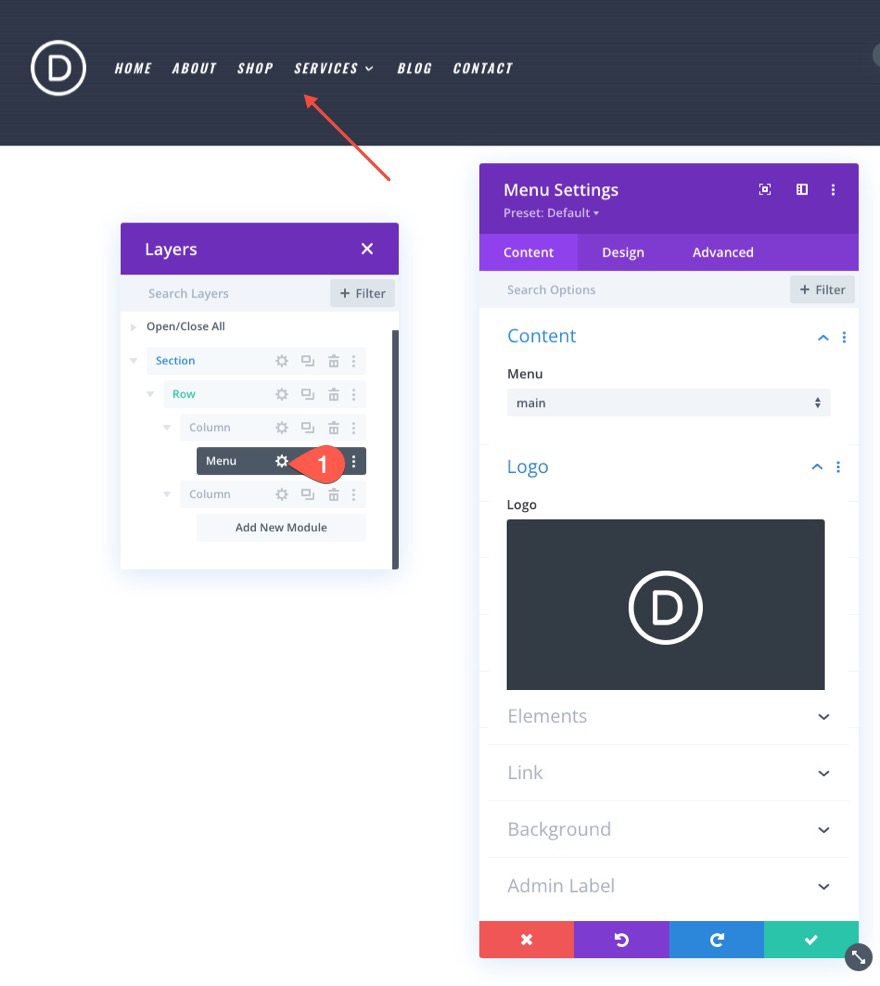Viewport: 880px width, 986px height.
Task: Open the Content section's three-dot options icon
Action: click(x=844, y=337)
